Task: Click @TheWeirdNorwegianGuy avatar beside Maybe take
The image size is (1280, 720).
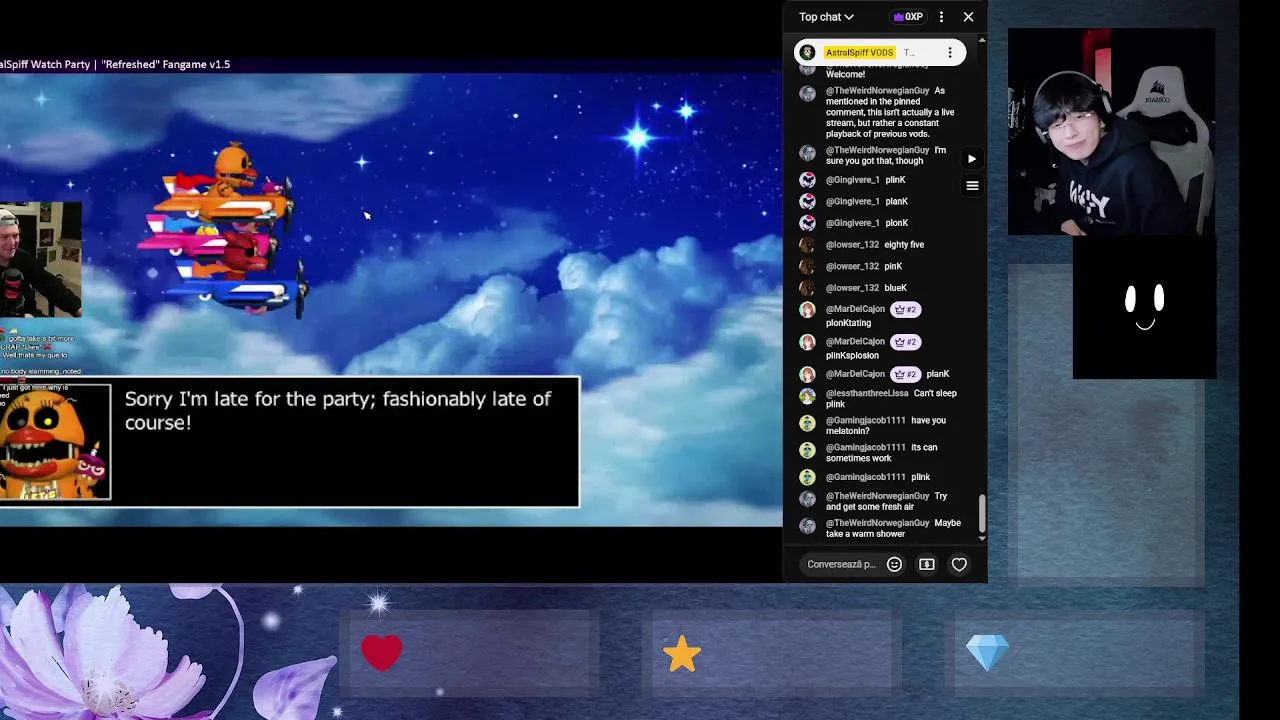Action: click(x=808, y=526)
